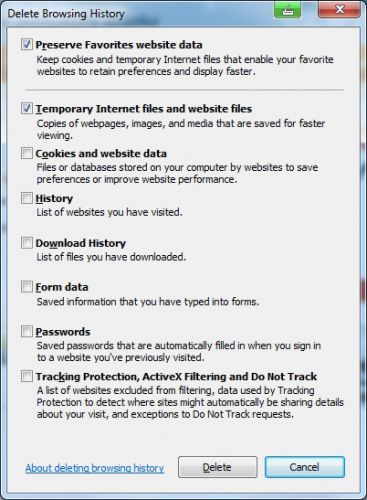Viewport: 367px width, 500px height.
Task: Click the bold Form data label text
Action: click(x=62, y=287)
